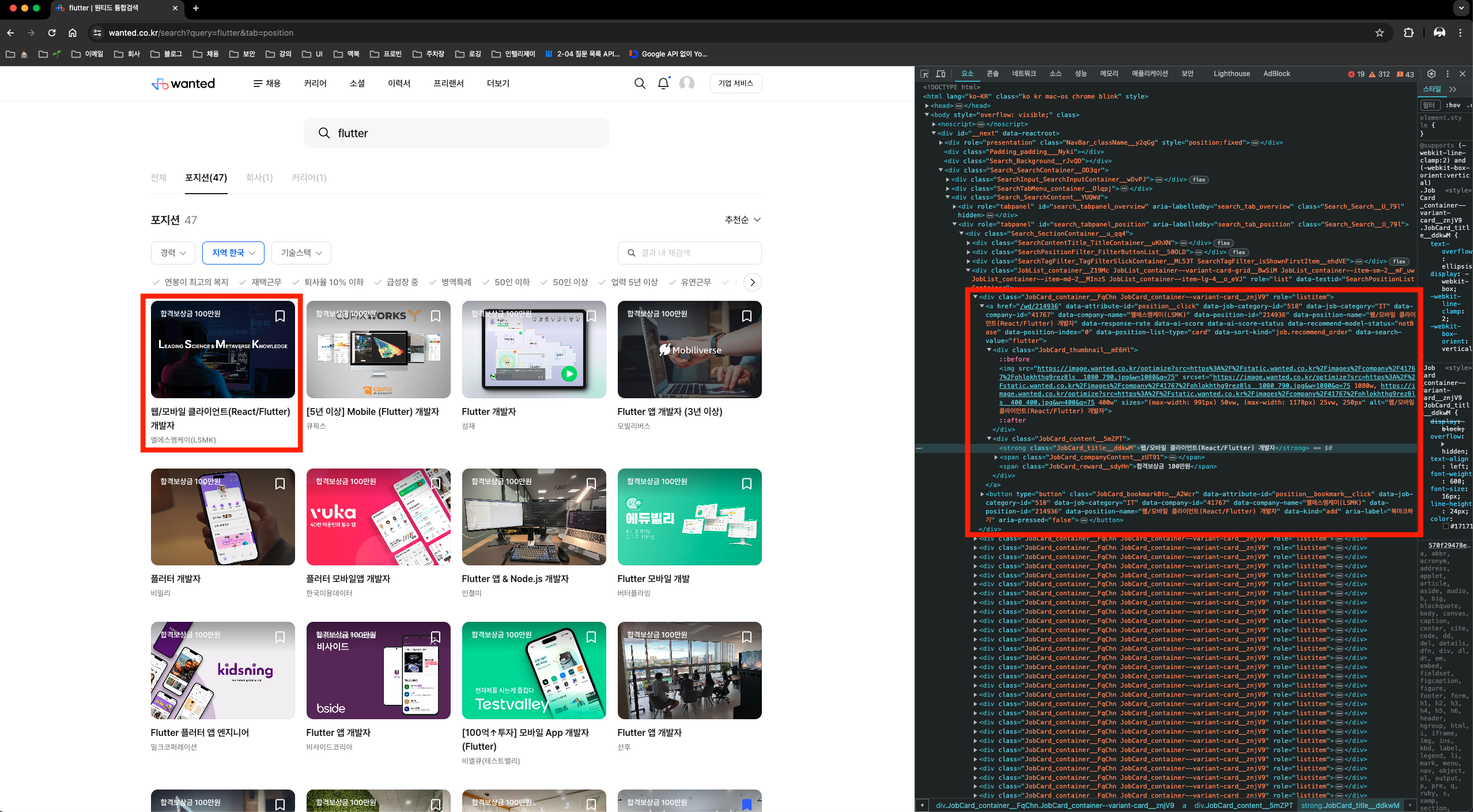Open the Google API 없이 Yo... bookmark
This screenshot has width=1473, height=812.
668,54
